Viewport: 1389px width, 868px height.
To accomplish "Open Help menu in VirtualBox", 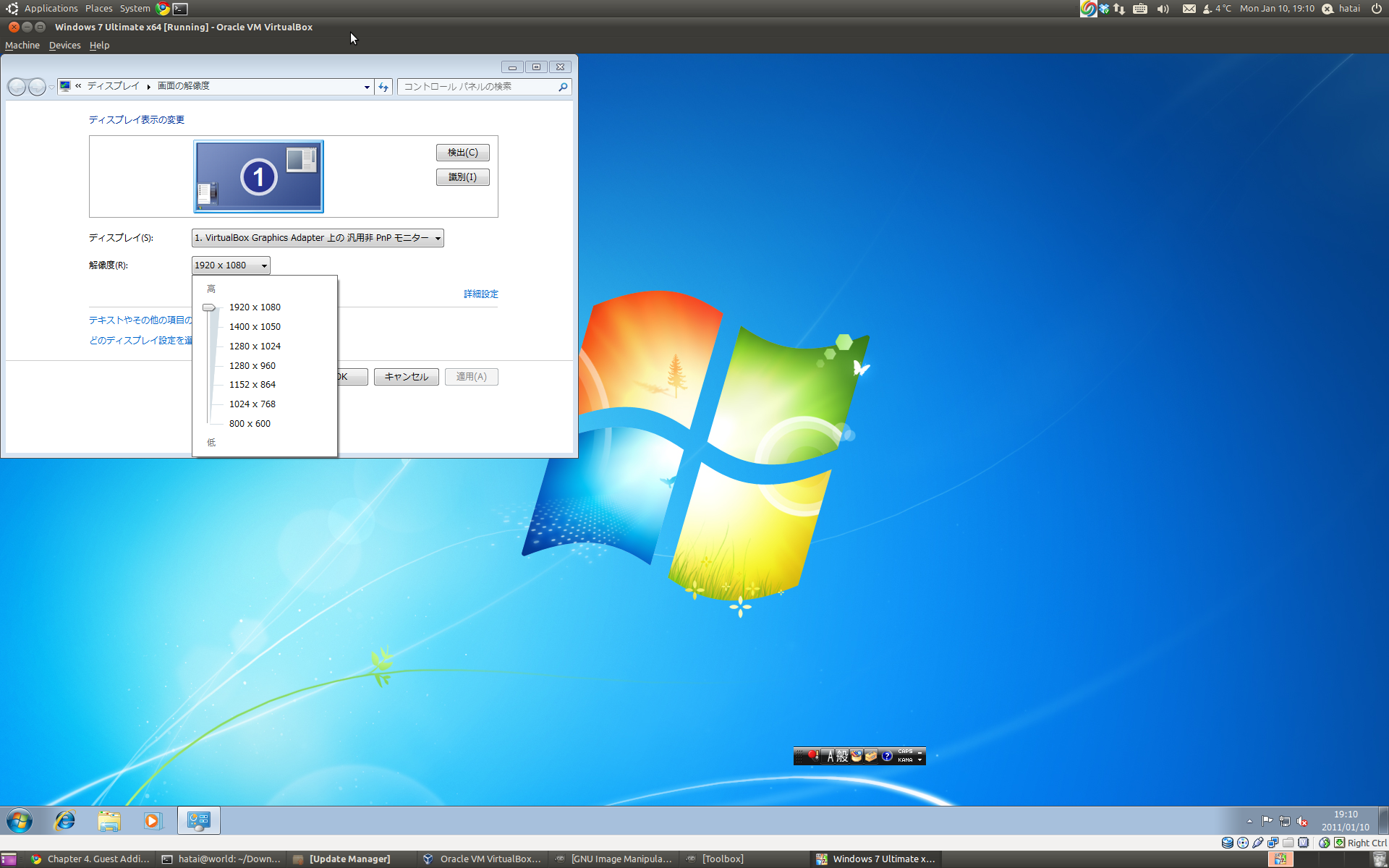I will [x=99, y=45].
